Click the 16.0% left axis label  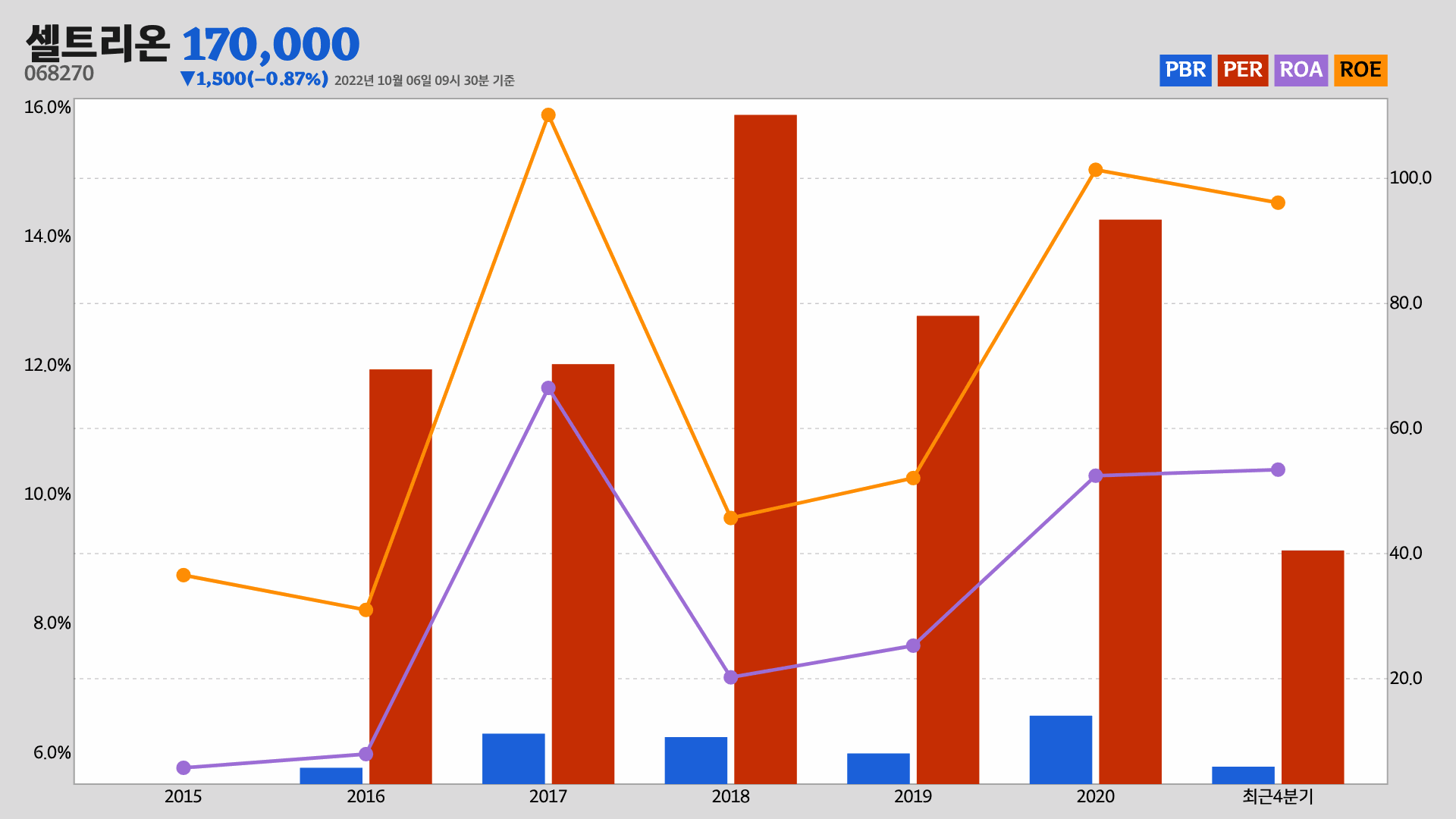coord(48,107)
